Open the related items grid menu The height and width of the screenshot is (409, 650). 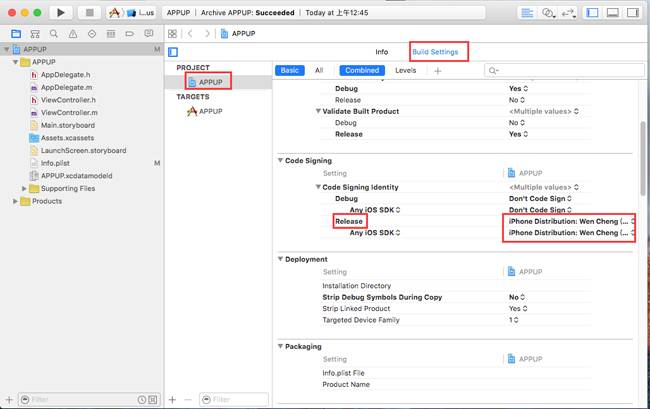pos(172,34)
